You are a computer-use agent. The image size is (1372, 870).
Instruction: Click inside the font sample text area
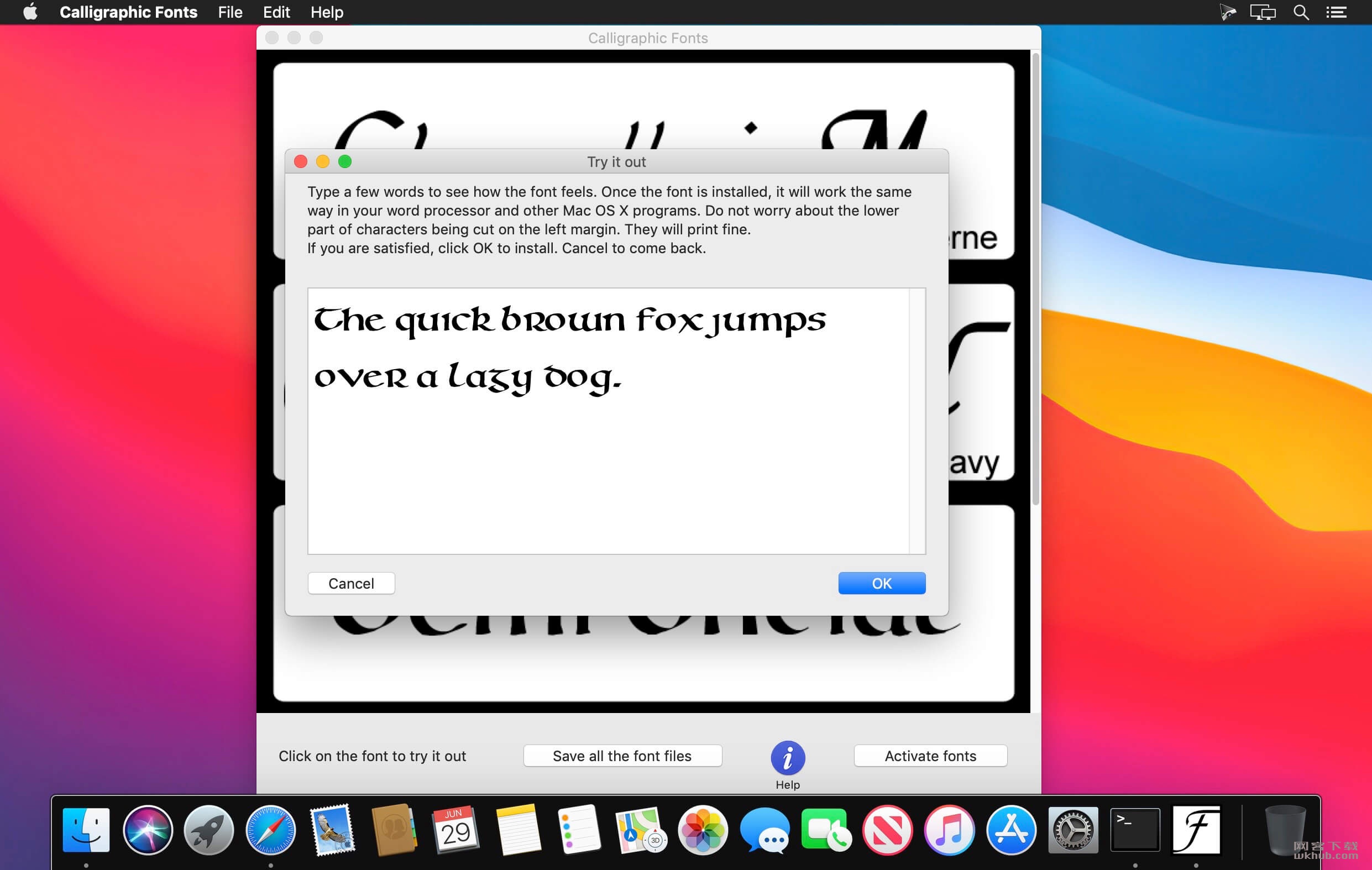point(609,421)
